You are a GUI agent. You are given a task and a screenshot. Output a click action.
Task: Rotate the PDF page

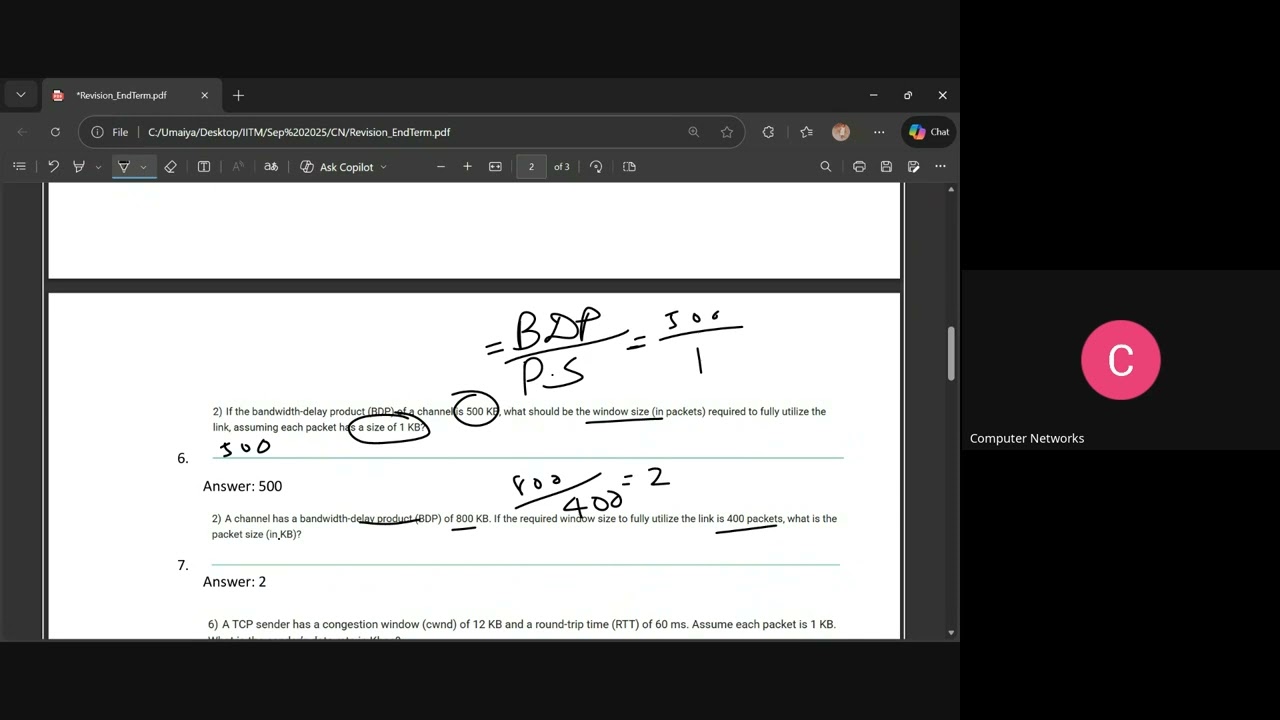tap(596, 167)
